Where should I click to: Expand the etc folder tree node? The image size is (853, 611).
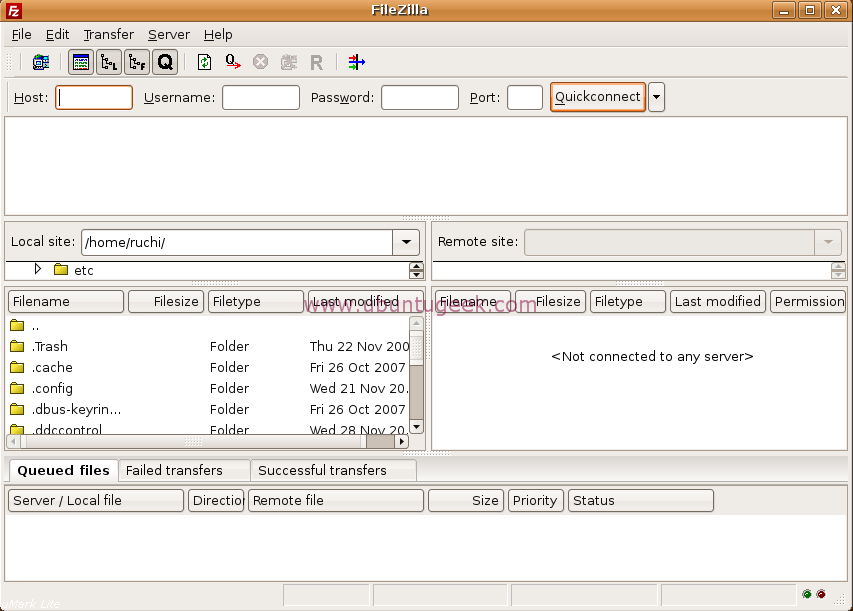click(38, 269)
